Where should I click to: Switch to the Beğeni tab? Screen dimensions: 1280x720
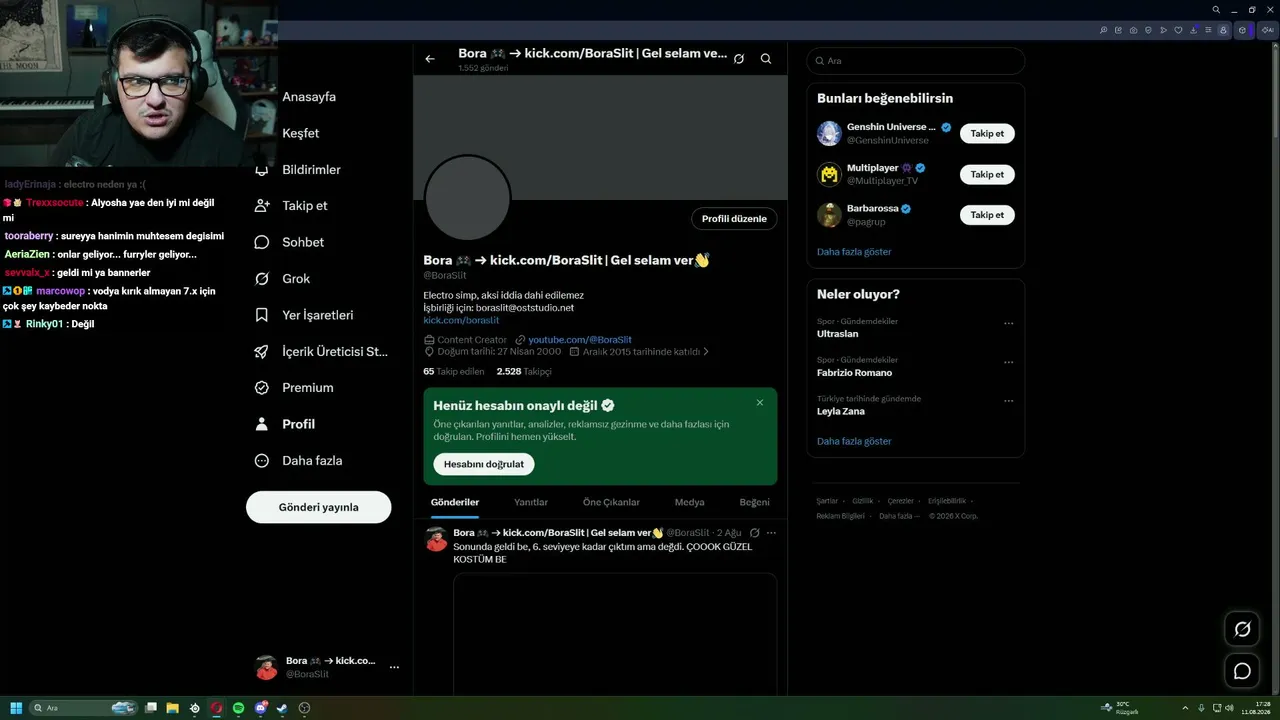point(755,502)
